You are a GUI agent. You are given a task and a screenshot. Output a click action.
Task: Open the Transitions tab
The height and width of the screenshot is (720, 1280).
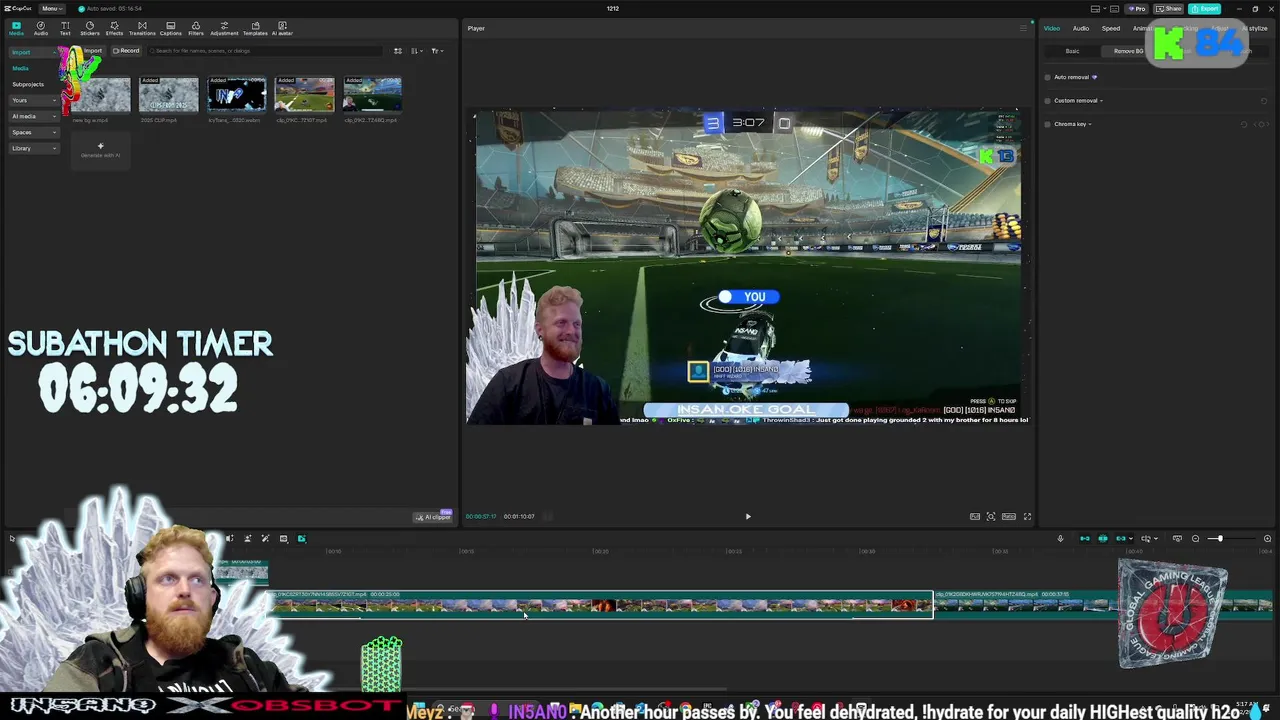(x=142, y=28)
